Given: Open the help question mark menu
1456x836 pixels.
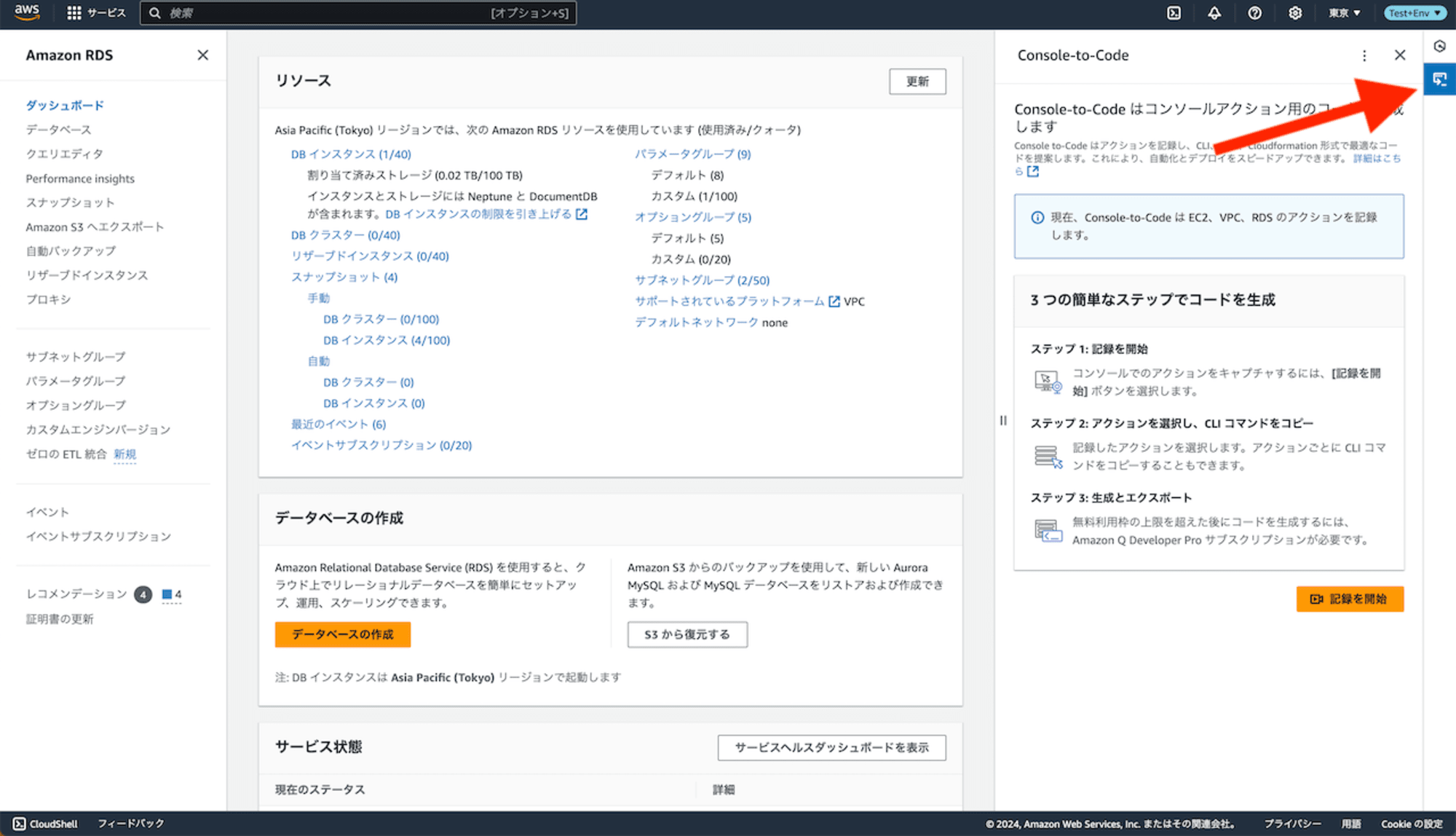Looking at the screenshot, I should 1254,13.
